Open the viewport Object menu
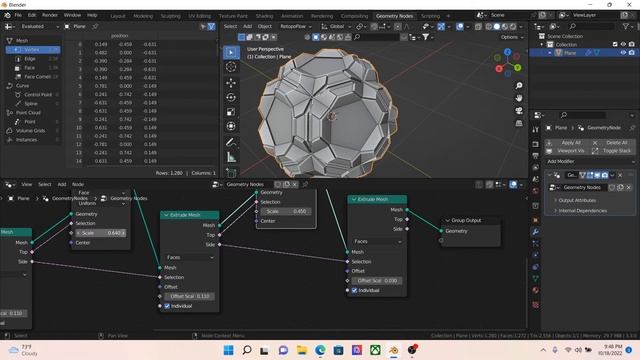The width and height of the screenshot is (640, 360). tap(264, 27)
